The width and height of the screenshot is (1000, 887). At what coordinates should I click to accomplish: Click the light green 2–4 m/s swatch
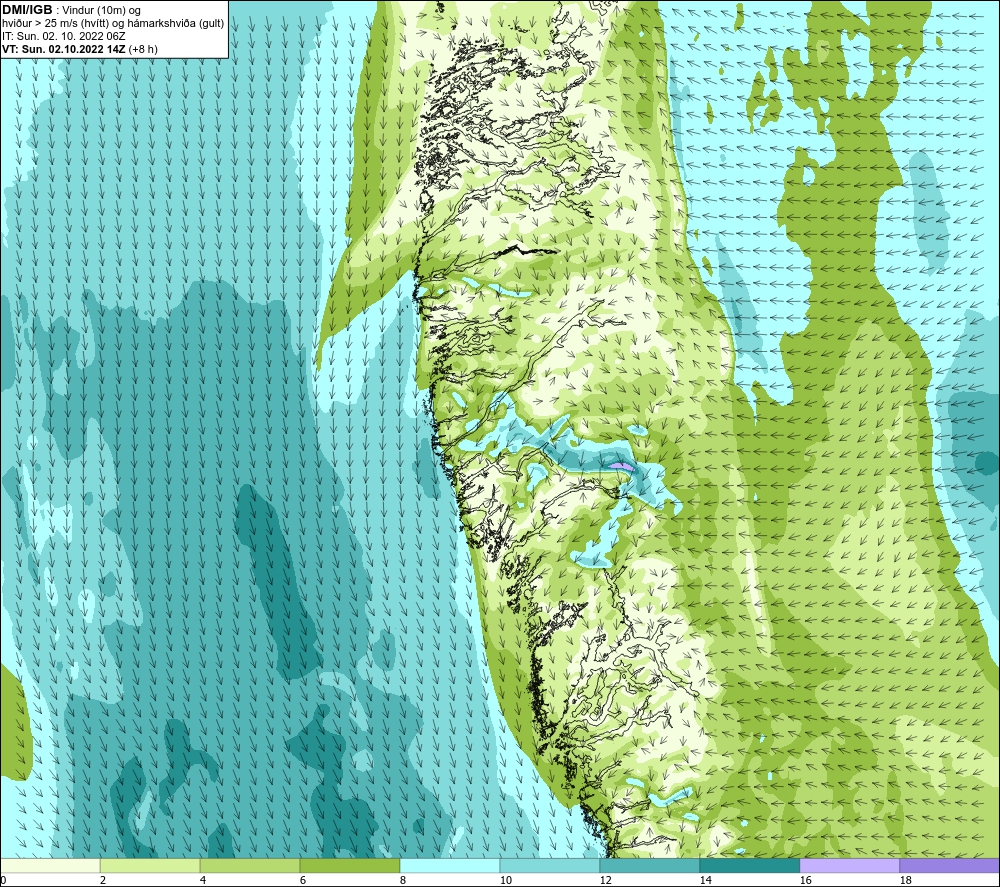[x=150, y=865]
